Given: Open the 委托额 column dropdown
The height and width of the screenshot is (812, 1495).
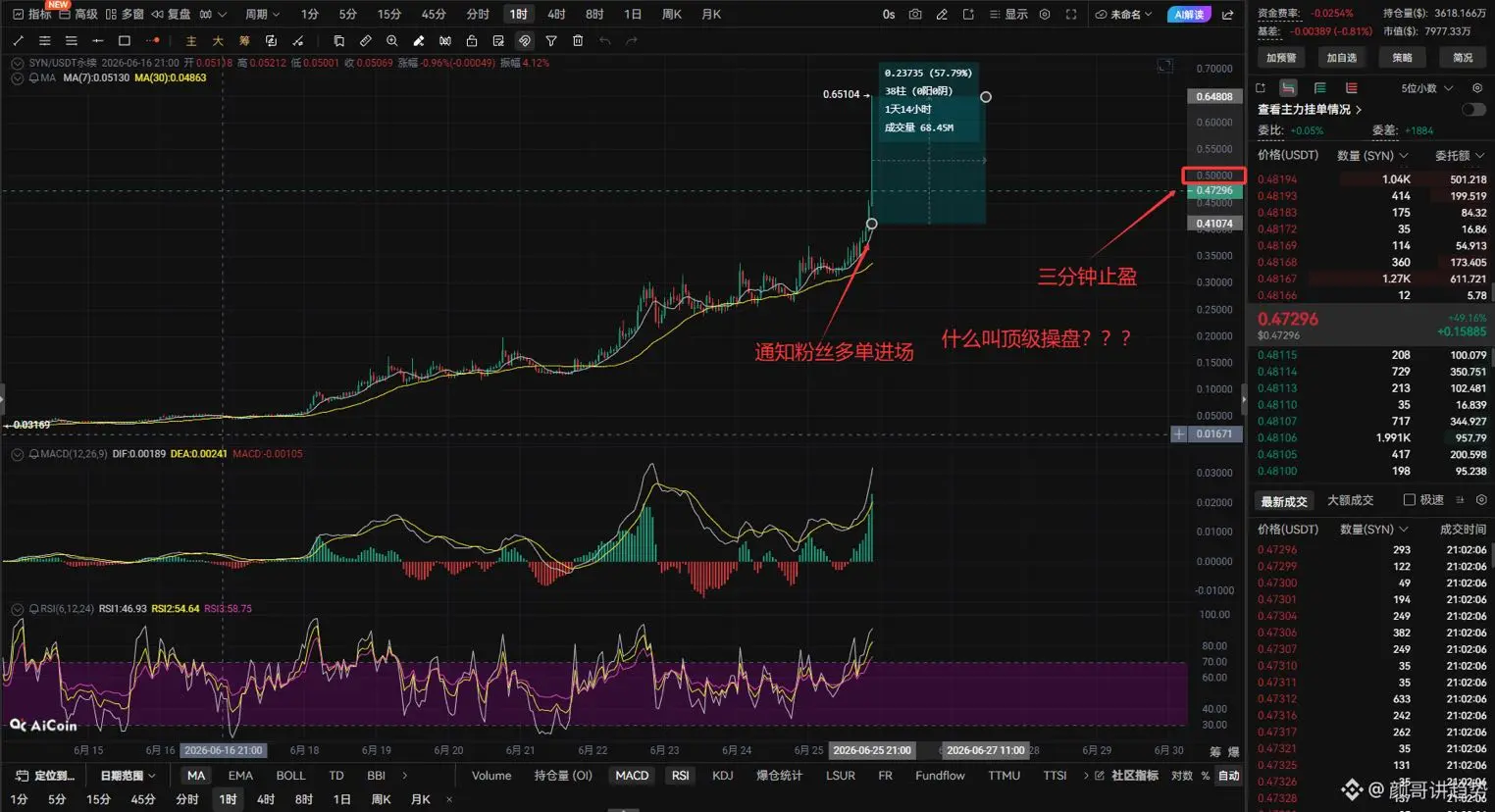Looking at the screenshot, I should 1460,156.
